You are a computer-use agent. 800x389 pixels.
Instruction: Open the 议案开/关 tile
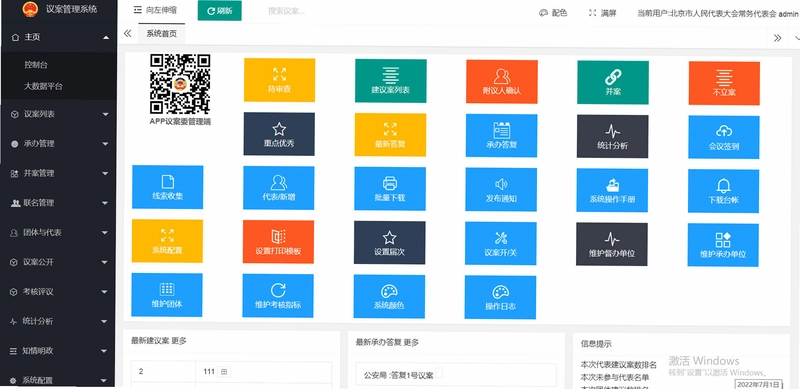pyautogui.click(x=501, y=244)
